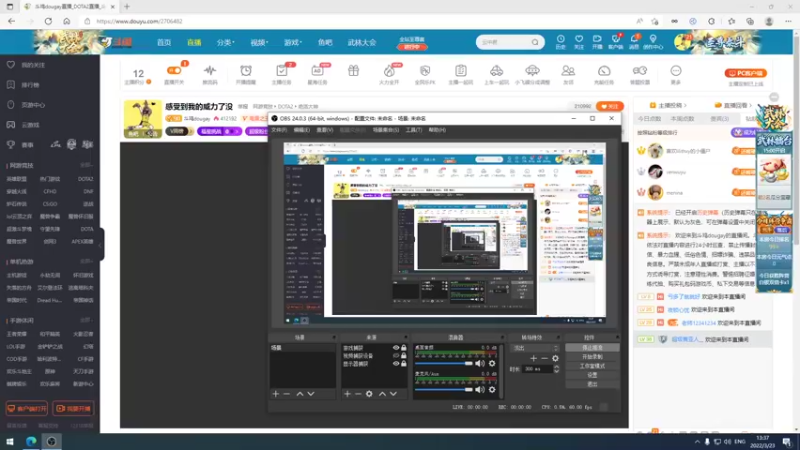The width and height of the screenshot is (800, 450).
Task: Click the 关注 heart icon in header
Action: pos(579,39)
